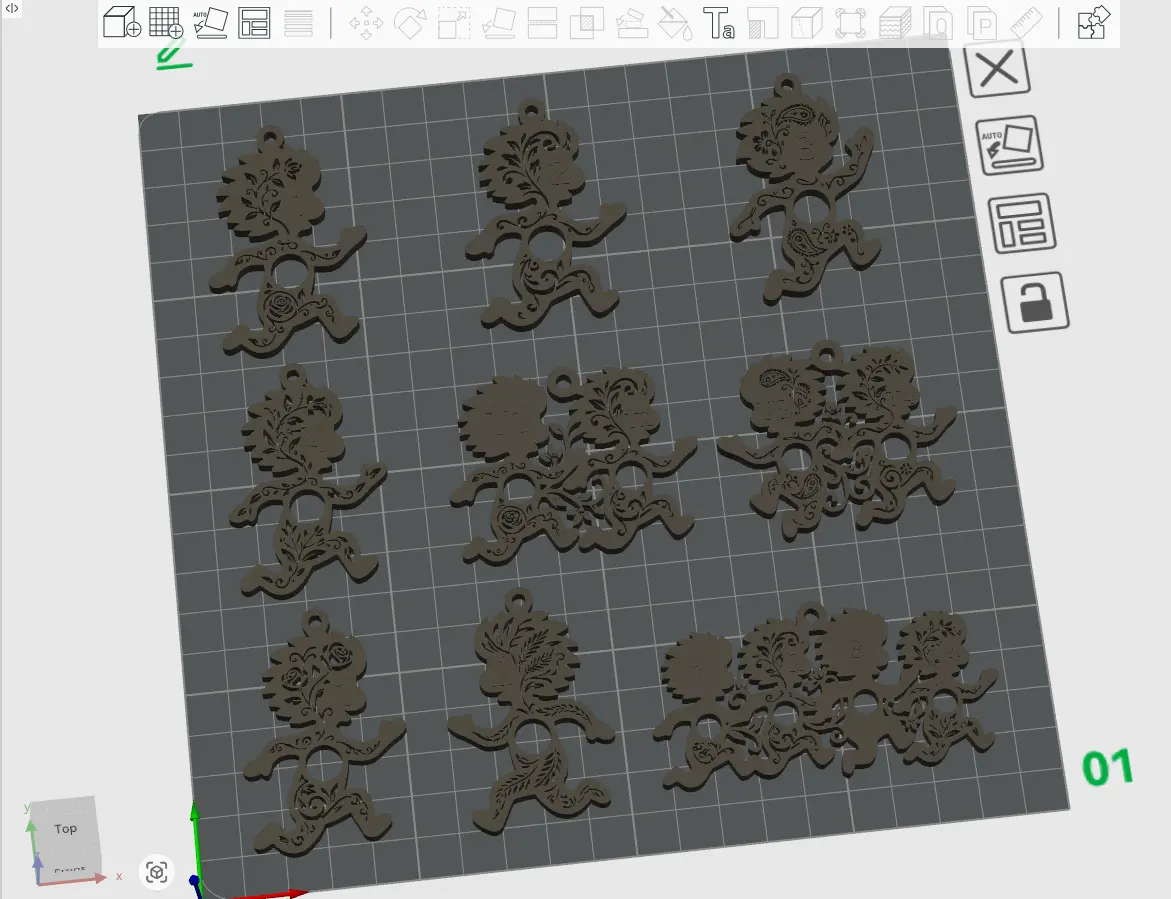Click Auto orient in the top toolbar
Viewport: 1171px width, 899px height.
click(x=210, y=22)
